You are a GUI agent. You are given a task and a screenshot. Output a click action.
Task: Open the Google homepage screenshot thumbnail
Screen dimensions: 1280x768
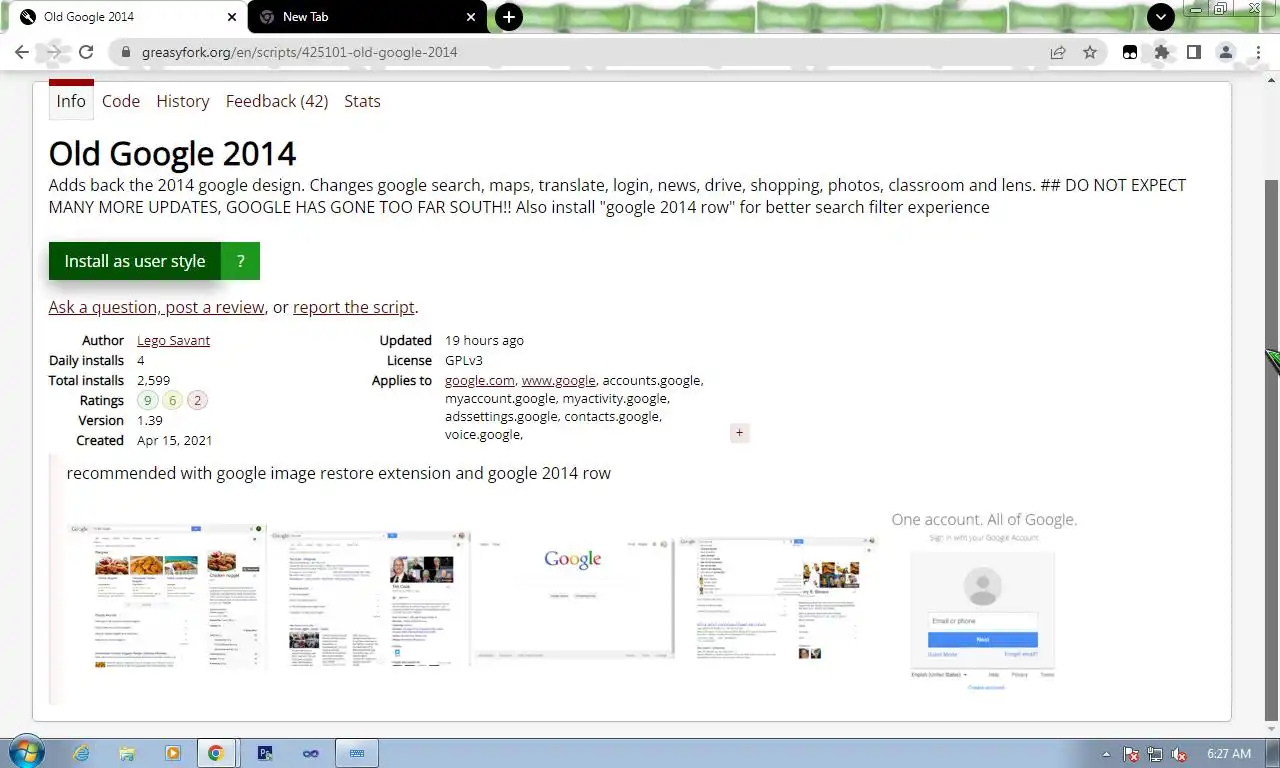pyautogui.click(x=573, y=599)
